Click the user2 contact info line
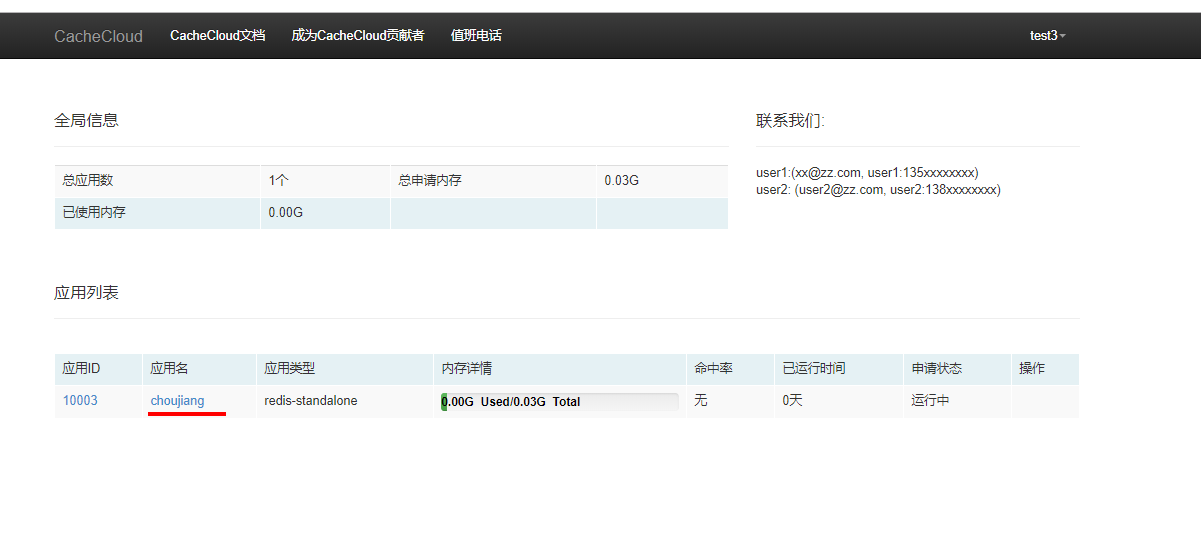The height and width of the screenshot is (534, 1201). [878, 189]
